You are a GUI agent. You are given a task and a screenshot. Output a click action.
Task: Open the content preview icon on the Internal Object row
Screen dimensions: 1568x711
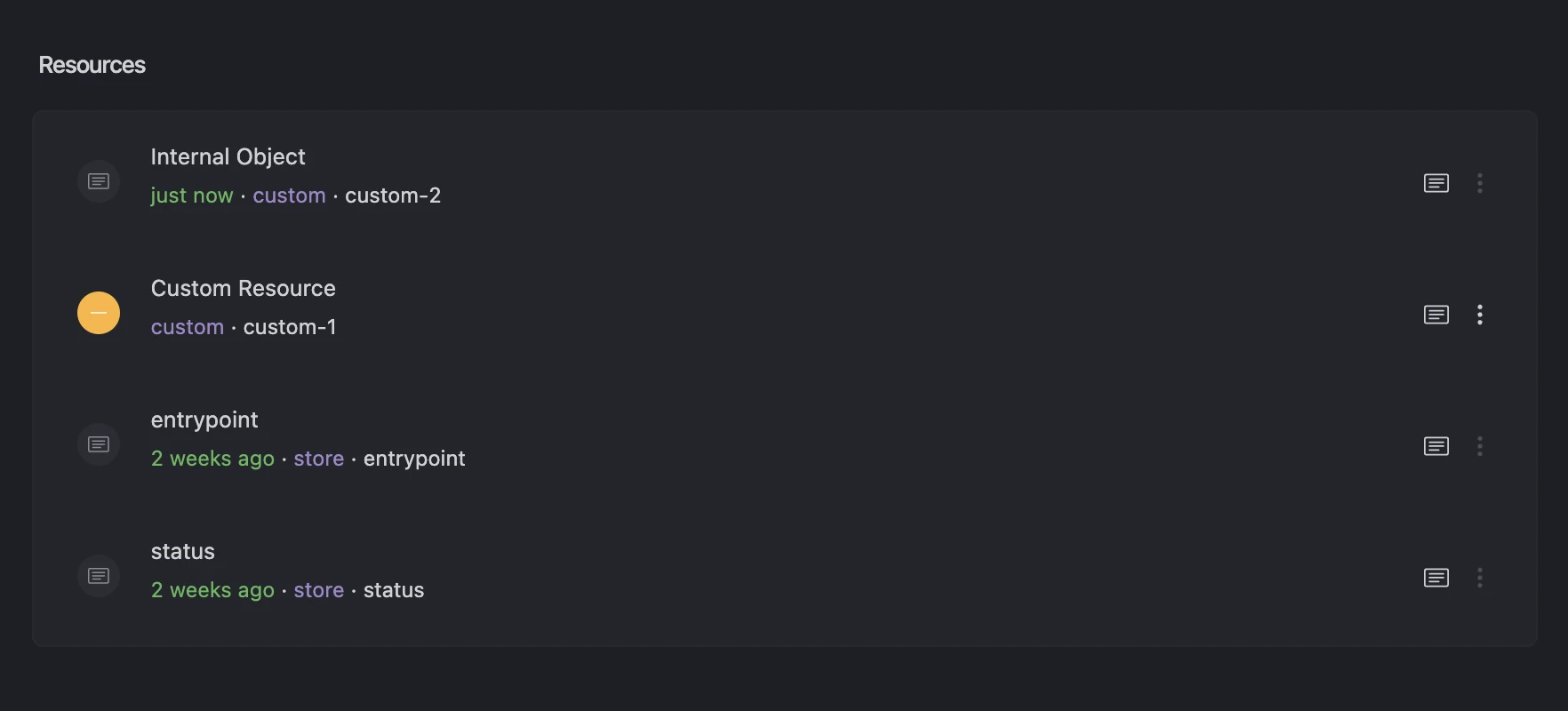click(x=1436, y=183)
